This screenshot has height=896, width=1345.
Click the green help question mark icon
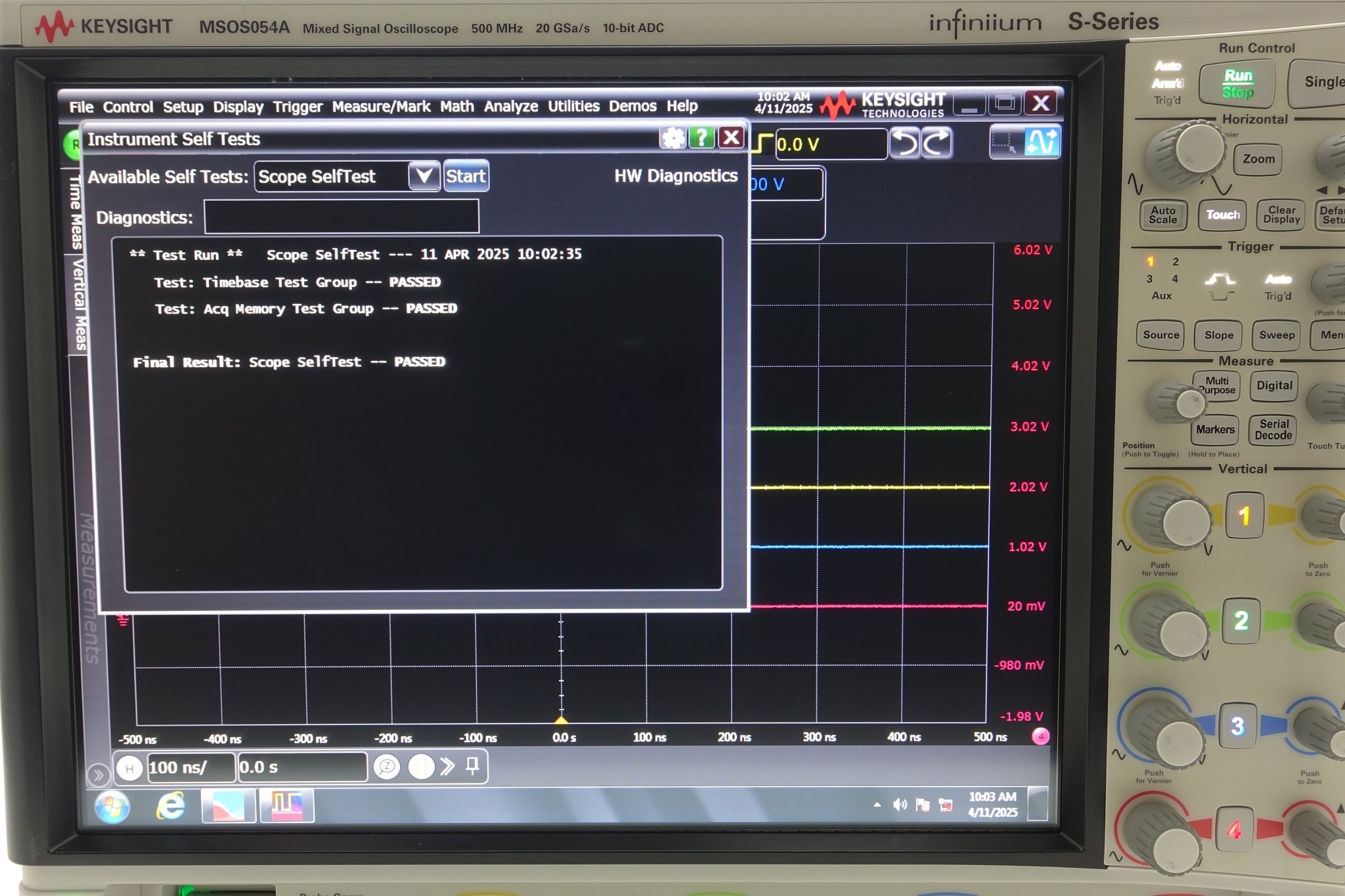tap(701, 138)
